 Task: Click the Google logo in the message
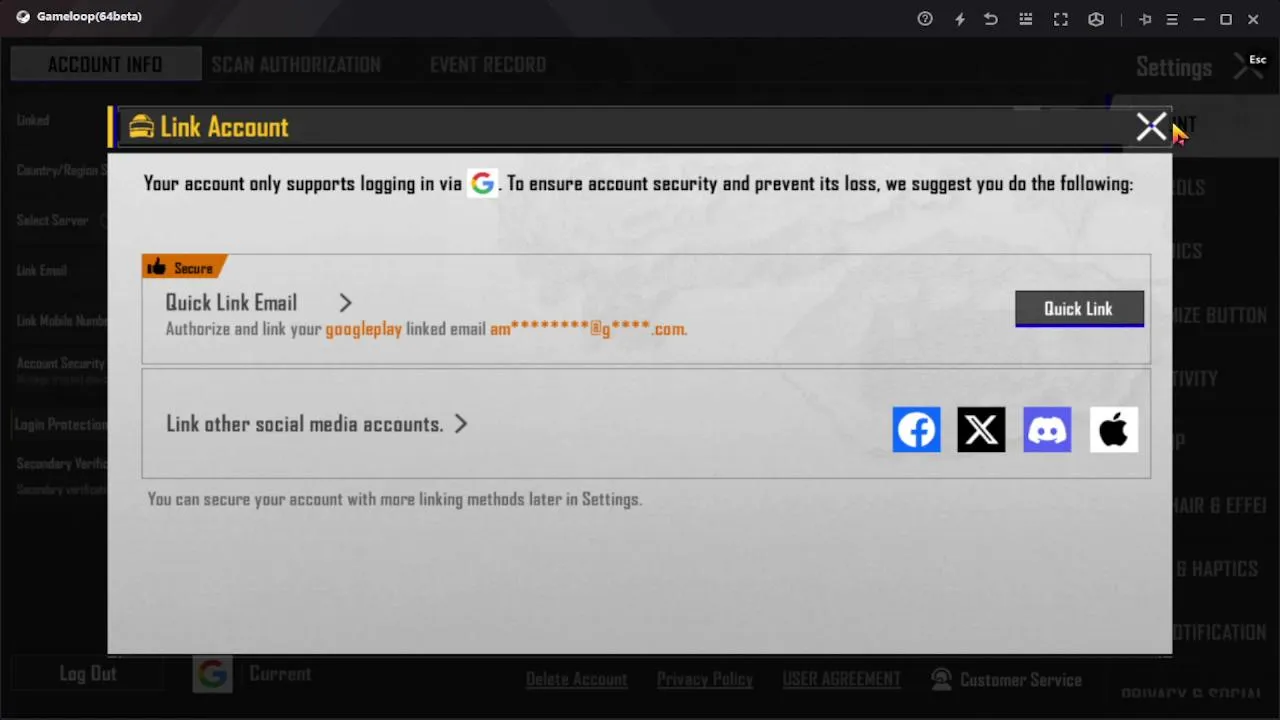(x=483, y=183)
